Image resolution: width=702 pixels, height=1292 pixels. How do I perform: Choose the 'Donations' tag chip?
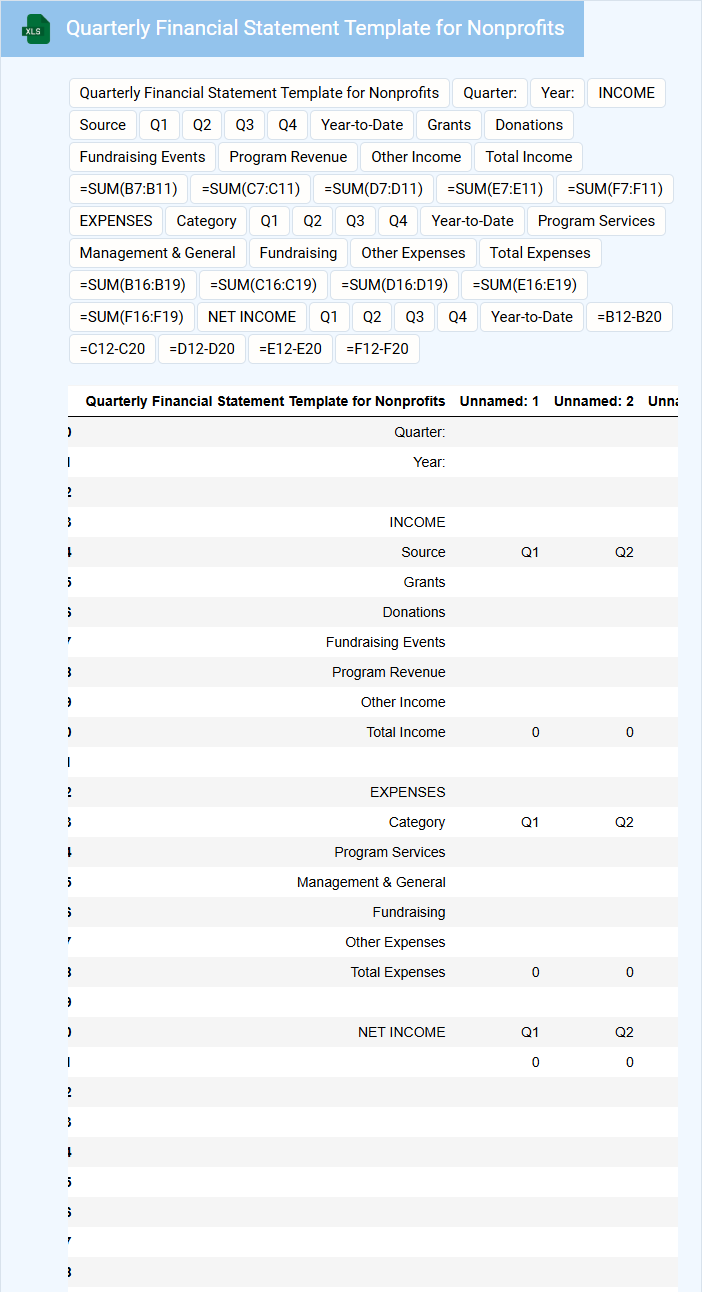point(529,125)
